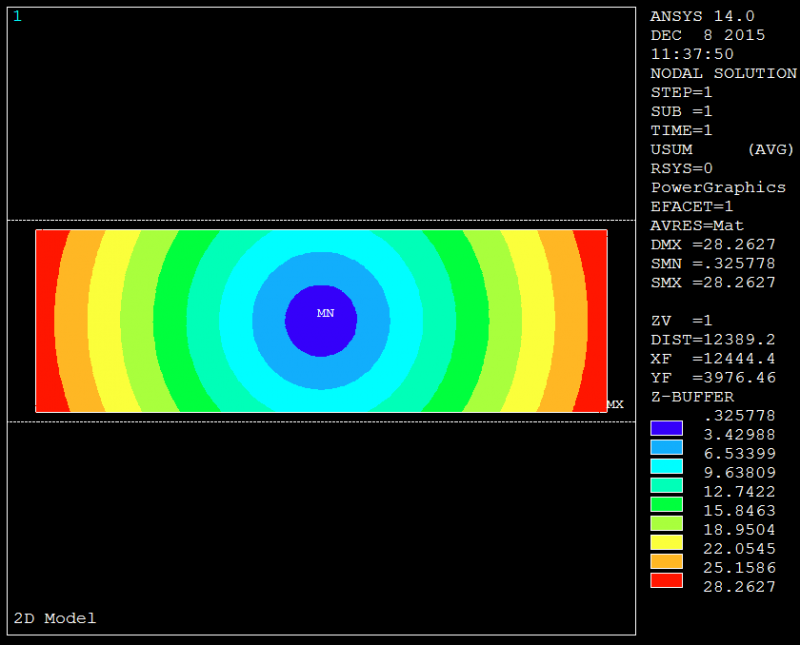Viewport: 800px width, 645px height.
Task: Click the MX maximum marker label
Action: click(x=615, y=404)
